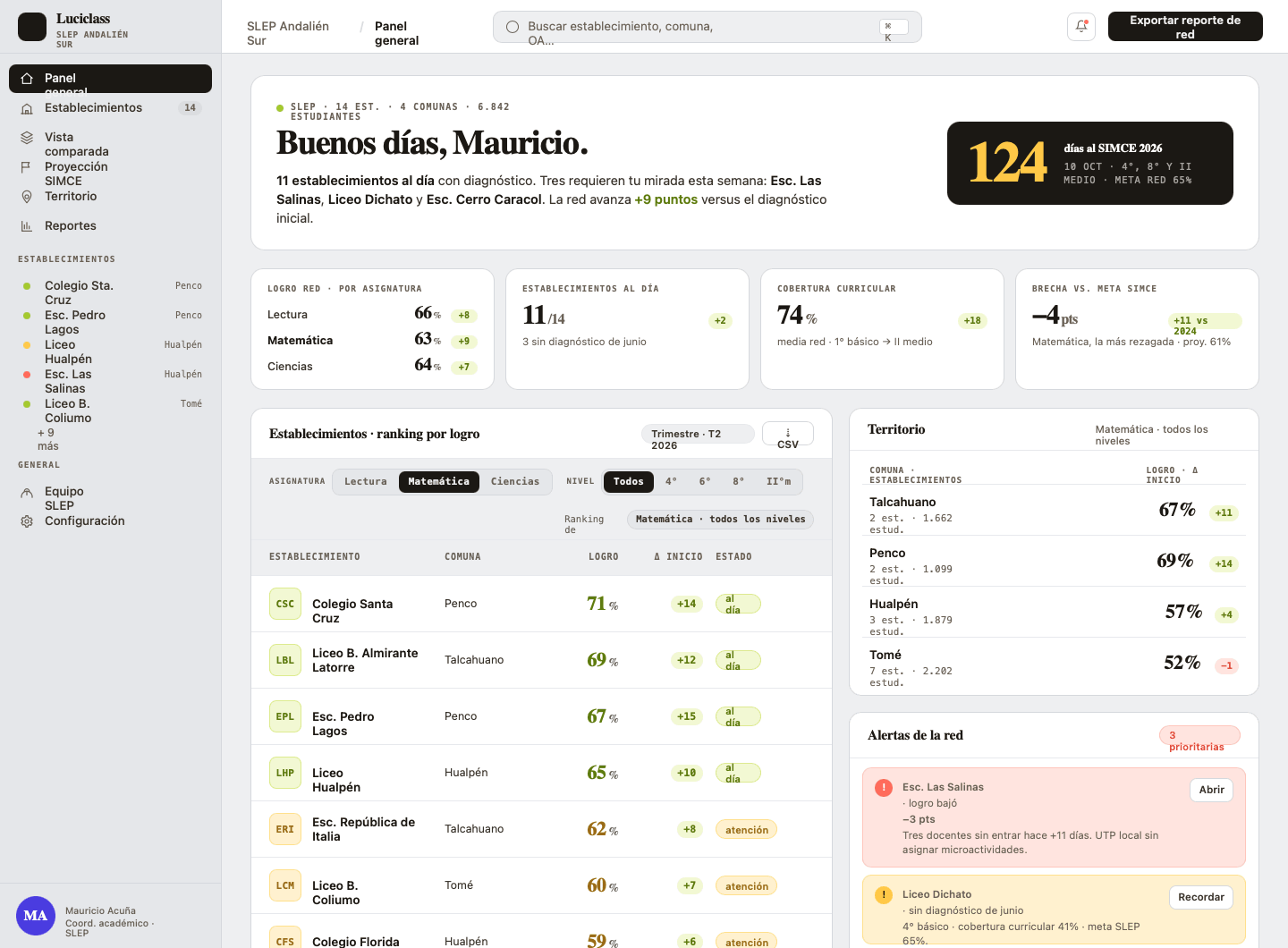
Task: Click the search establishments field
Action: (x=708, y=27)
